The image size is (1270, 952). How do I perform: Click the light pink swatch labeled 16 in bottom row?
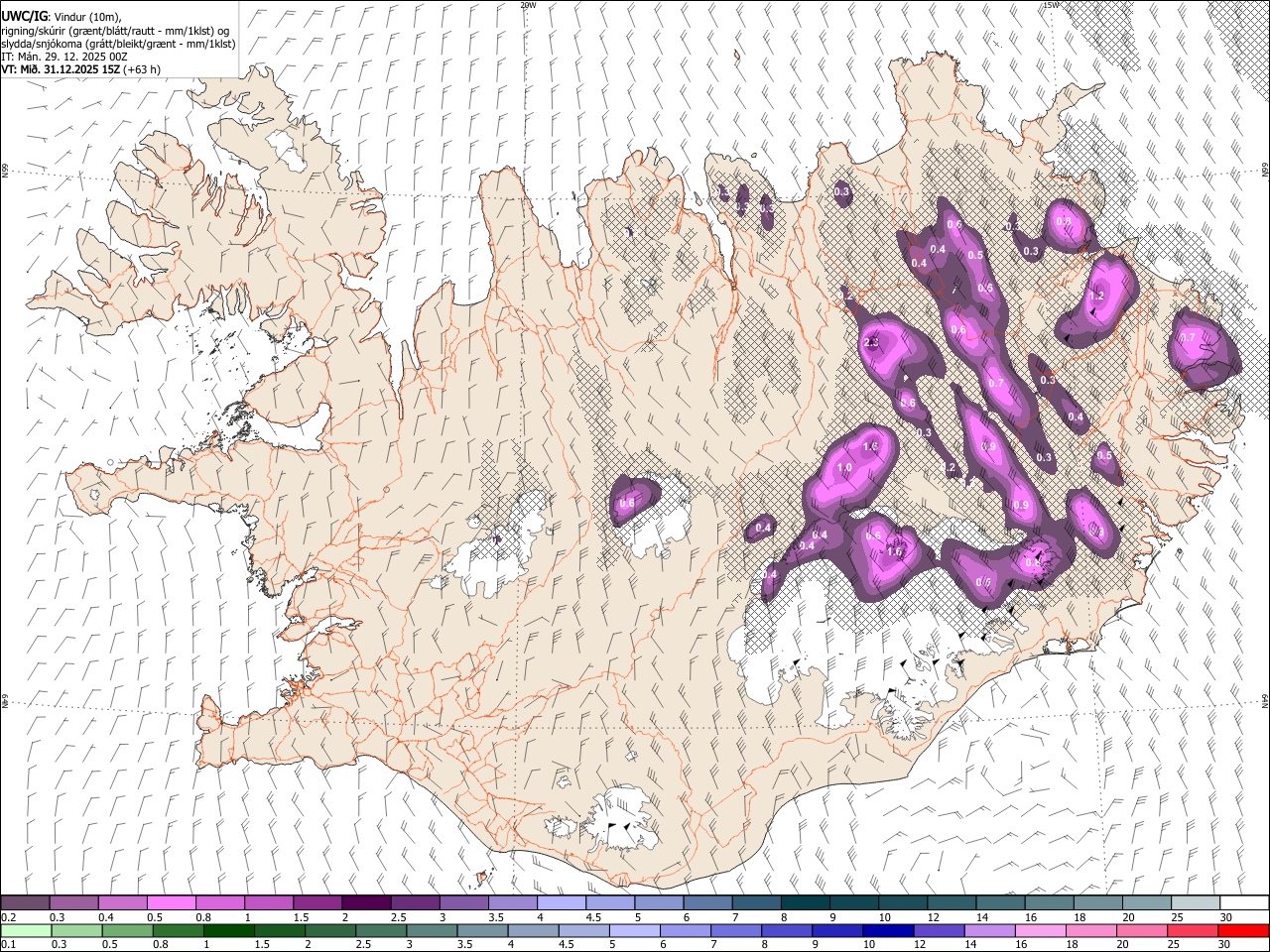pyautogui.click(x=1040, y=931)
